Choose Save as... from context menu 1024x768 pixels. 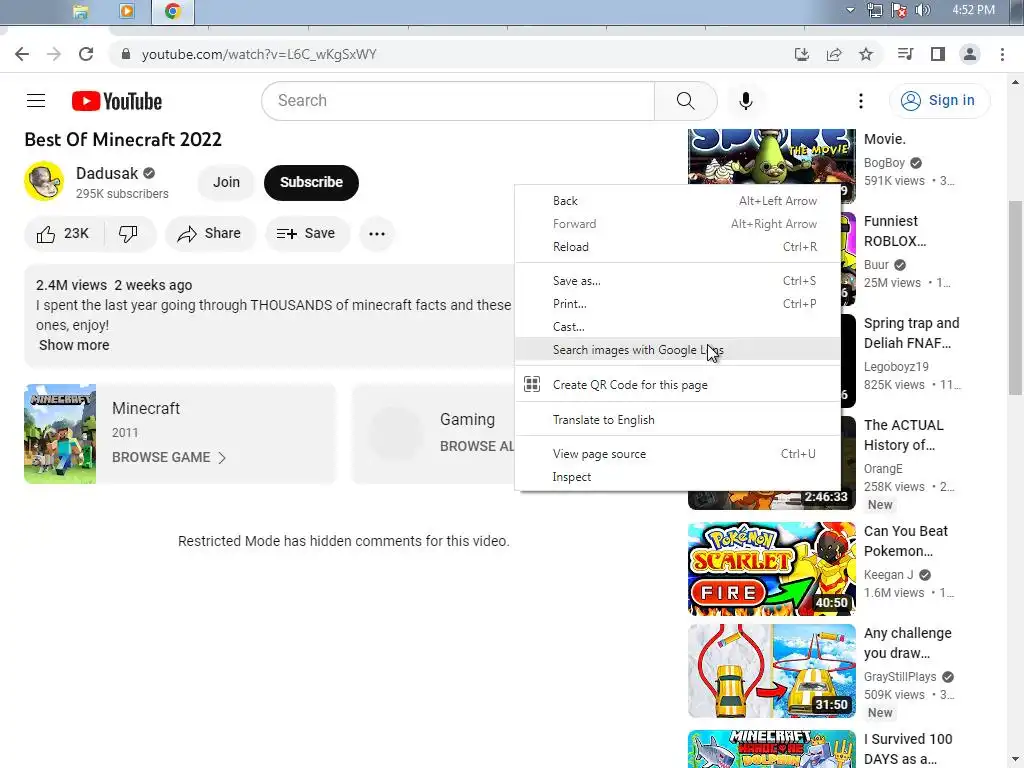click(x=677, y=281)
